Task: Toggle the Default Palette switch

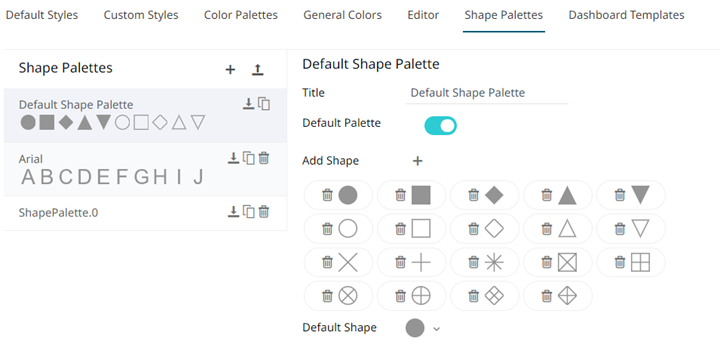Action: click(x=440, y=125)
